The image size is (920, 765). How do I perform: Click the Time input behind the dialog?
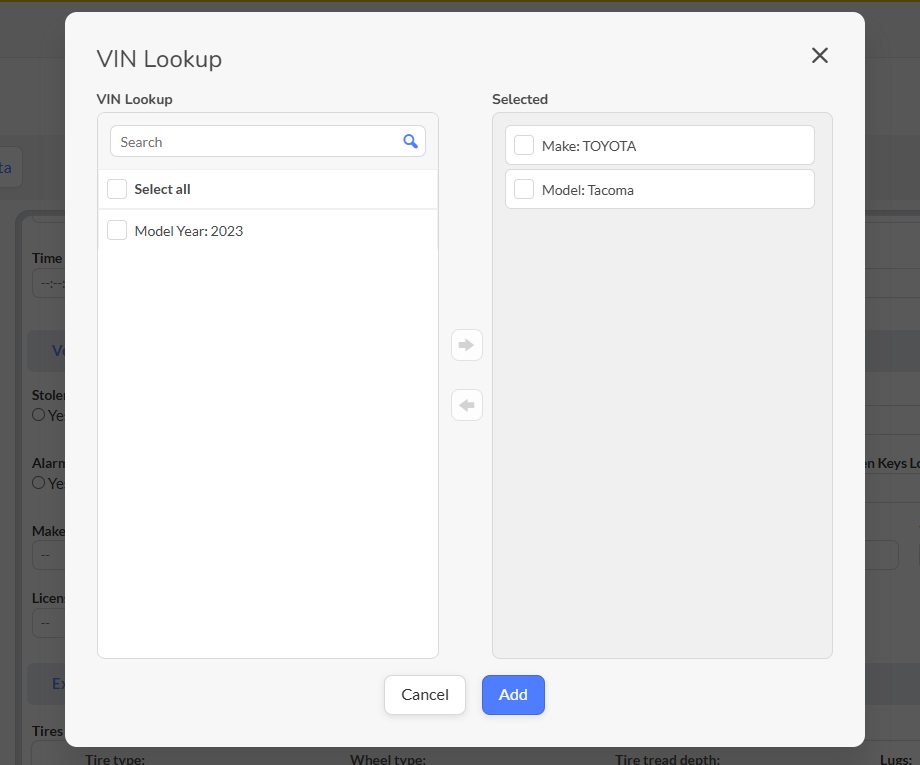tap(48, 284)
